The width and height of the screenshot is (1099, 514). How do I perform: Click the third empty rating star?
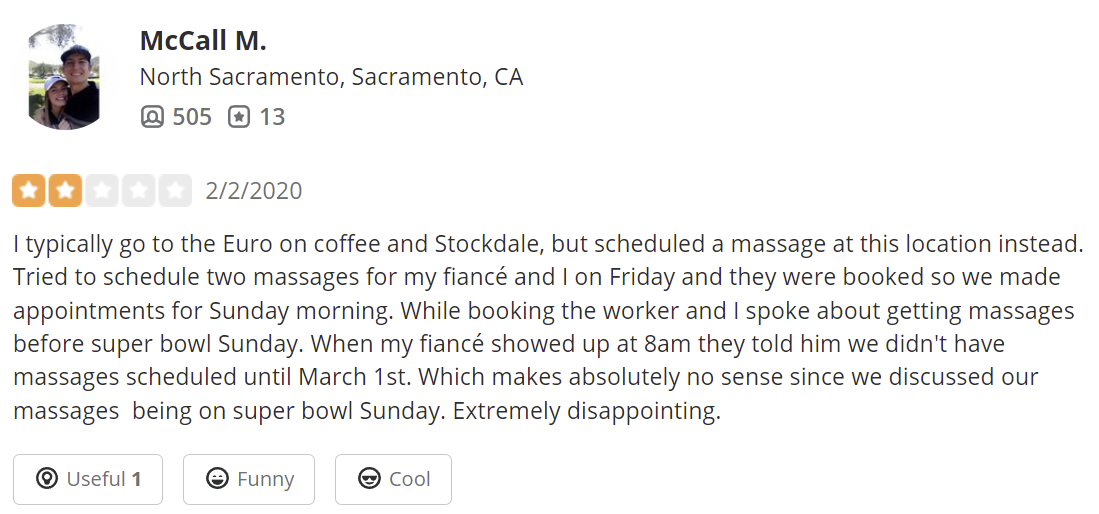102,190
